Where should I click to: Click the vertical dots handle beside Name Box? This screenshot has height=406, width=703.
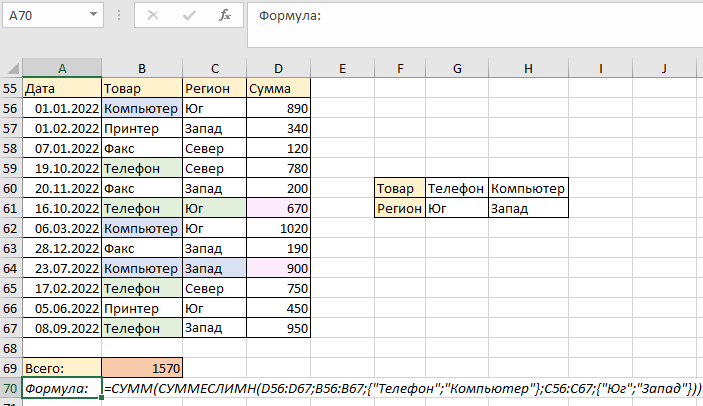tap(120, 15)
